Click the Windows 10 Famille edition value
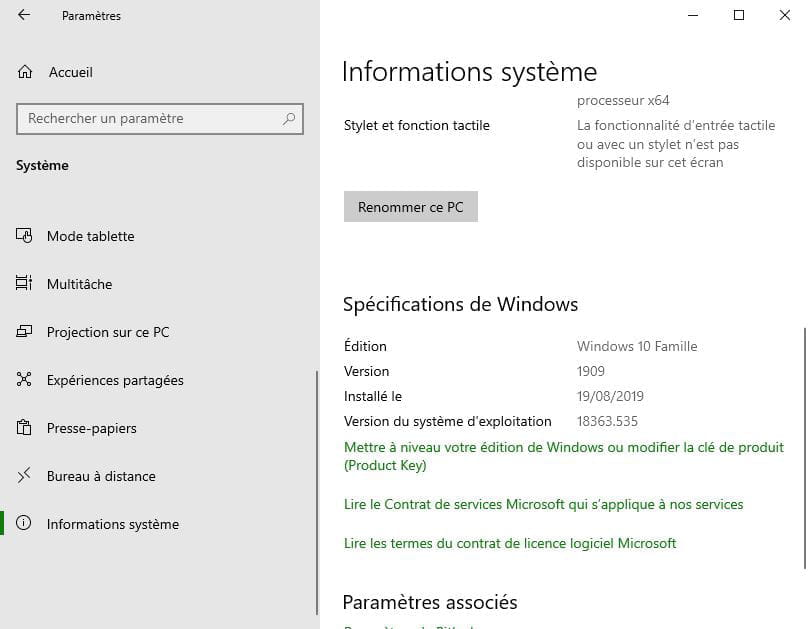The height and width of the screenshot is (629, 808). click(x=637, y=346)
